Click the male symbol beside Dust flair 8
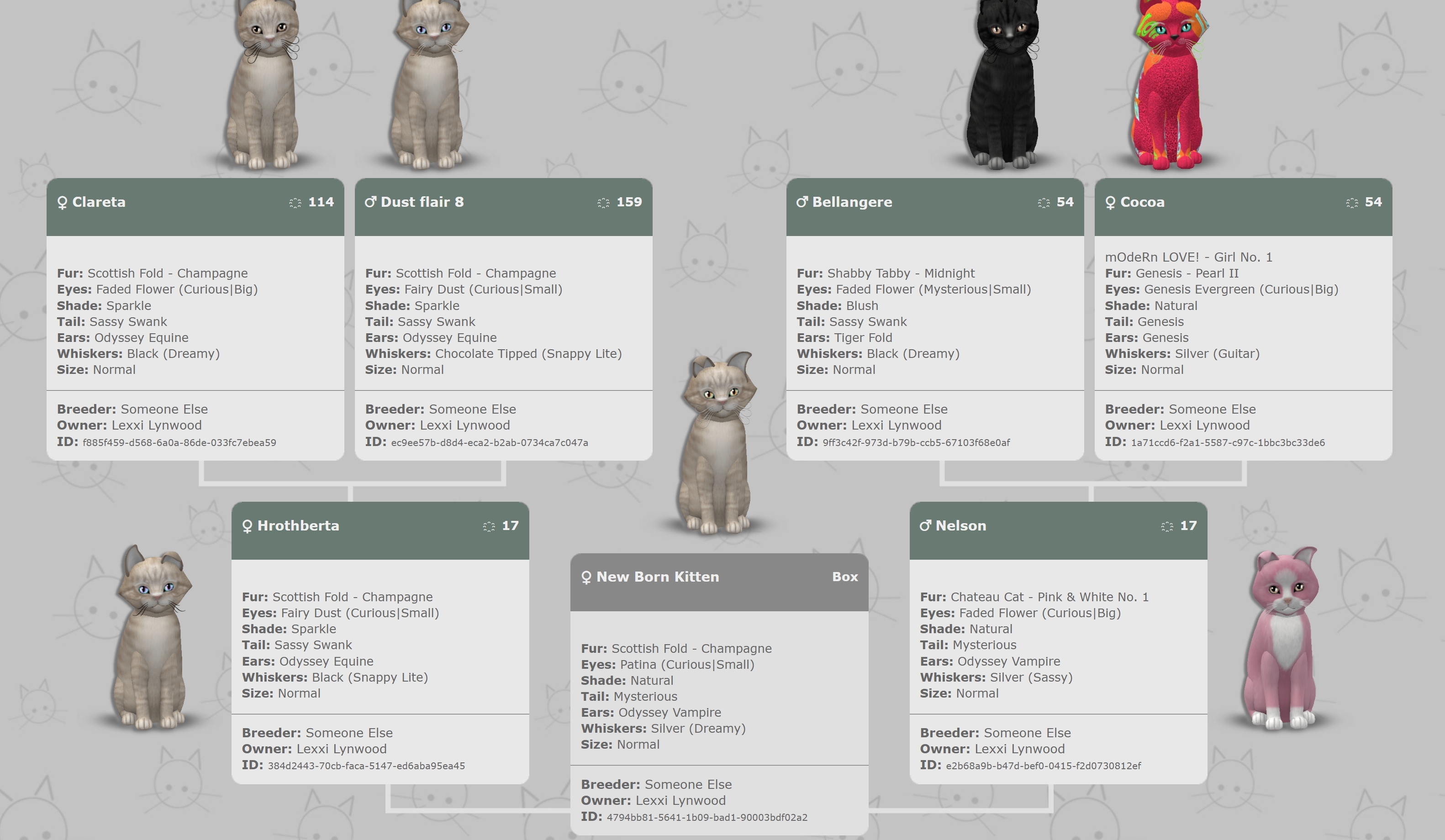This screenshot has height=840, width=1445. 371,202
